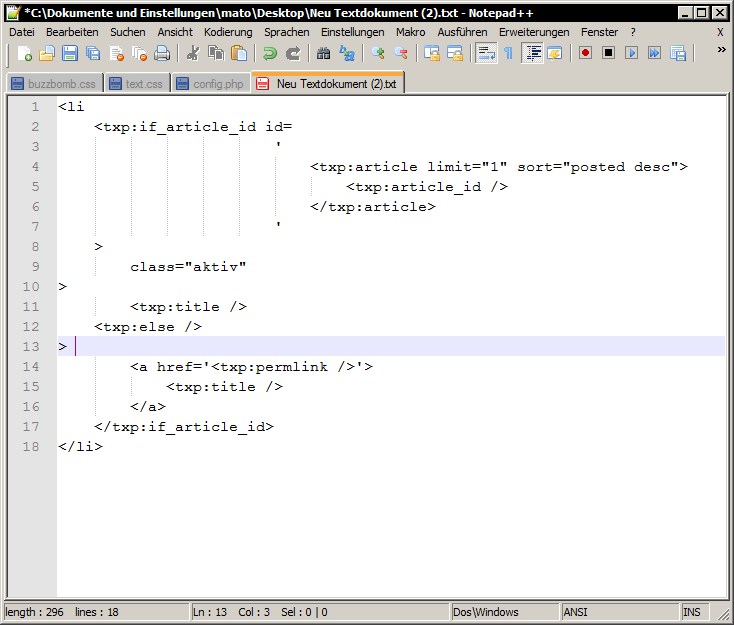Save the current document
The height and width of the screenshot is (625, 734).
70,53
